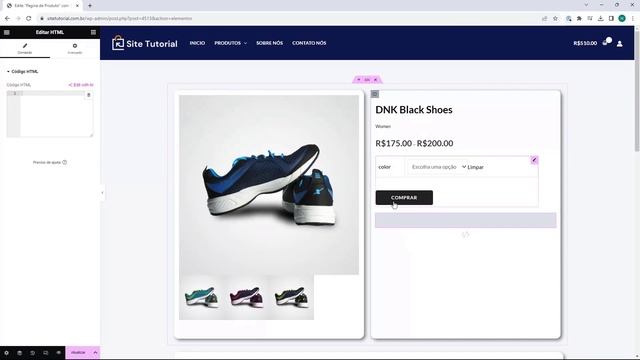This screenshot has width=640, height=360.
Task: Click the COMPRAR buy button
Action: click(404, 198)
